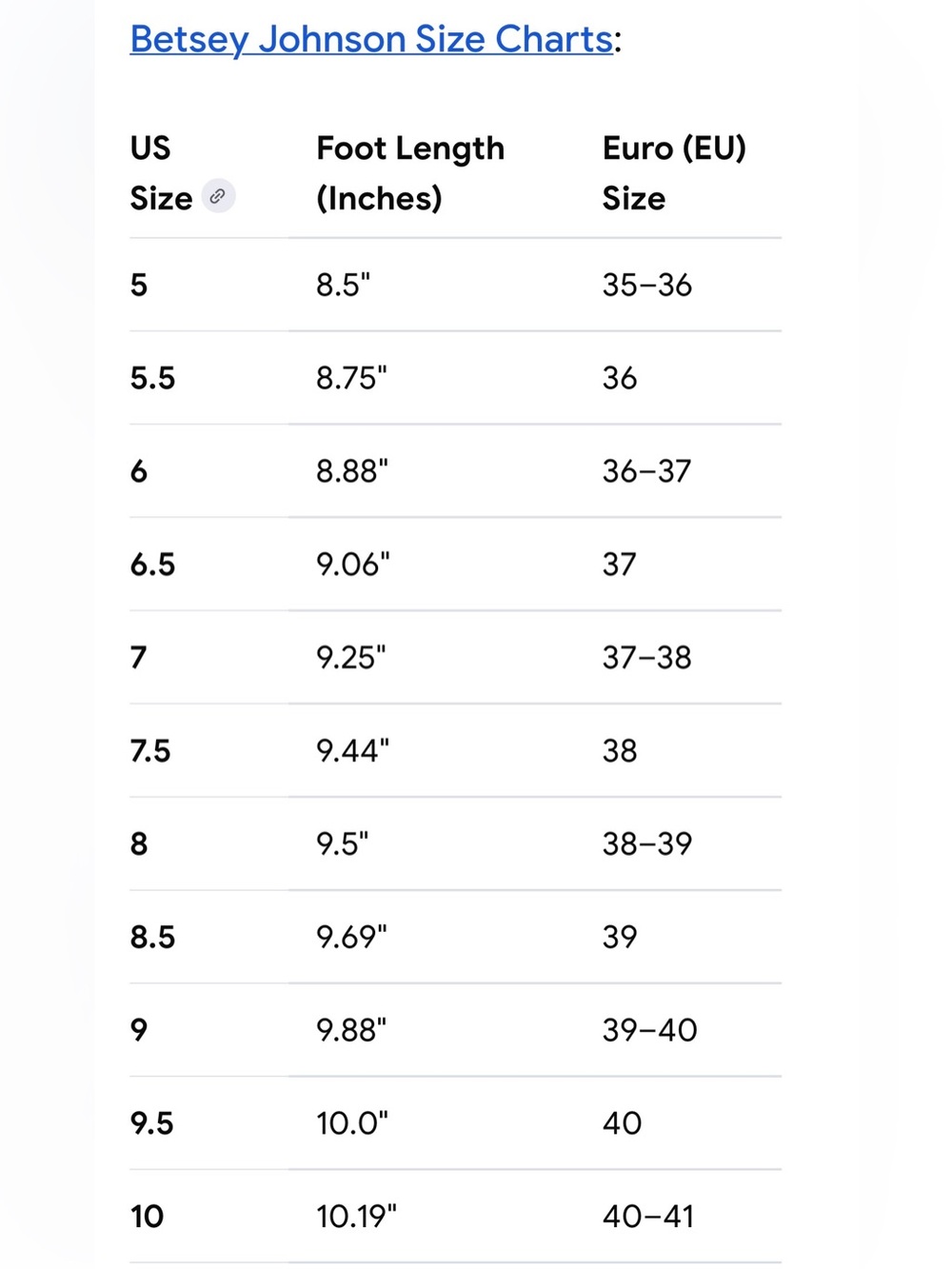Click the 9.25" foot length cell
Image resolution: width=952 pixels, height=1269 pixels.
tap(351, 658)
